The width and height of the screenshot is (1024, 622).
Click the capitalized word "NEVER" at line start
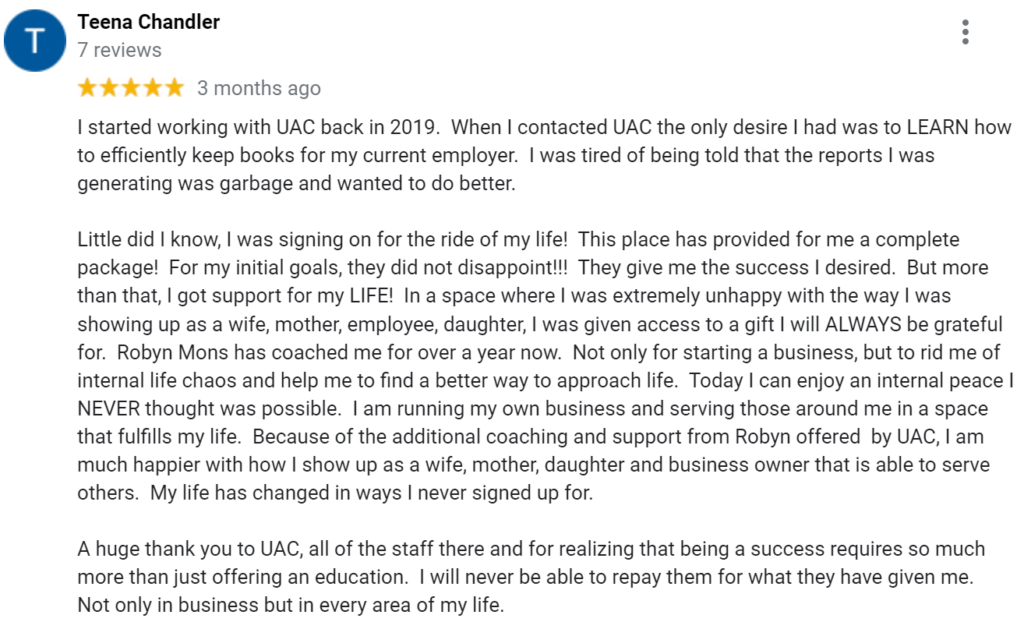click(107, 409)
